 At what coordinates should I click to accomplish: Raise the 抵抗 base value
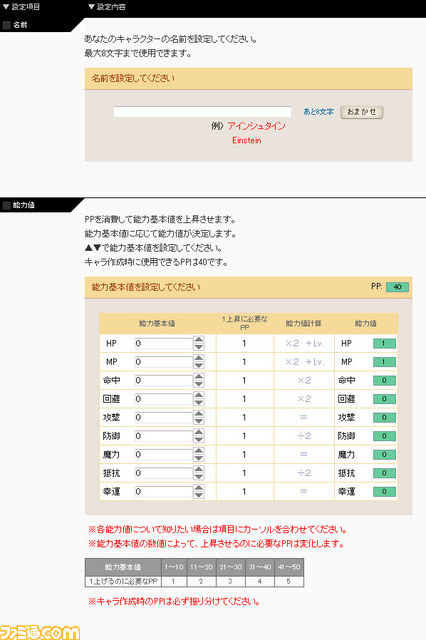(x=199, y=469)
